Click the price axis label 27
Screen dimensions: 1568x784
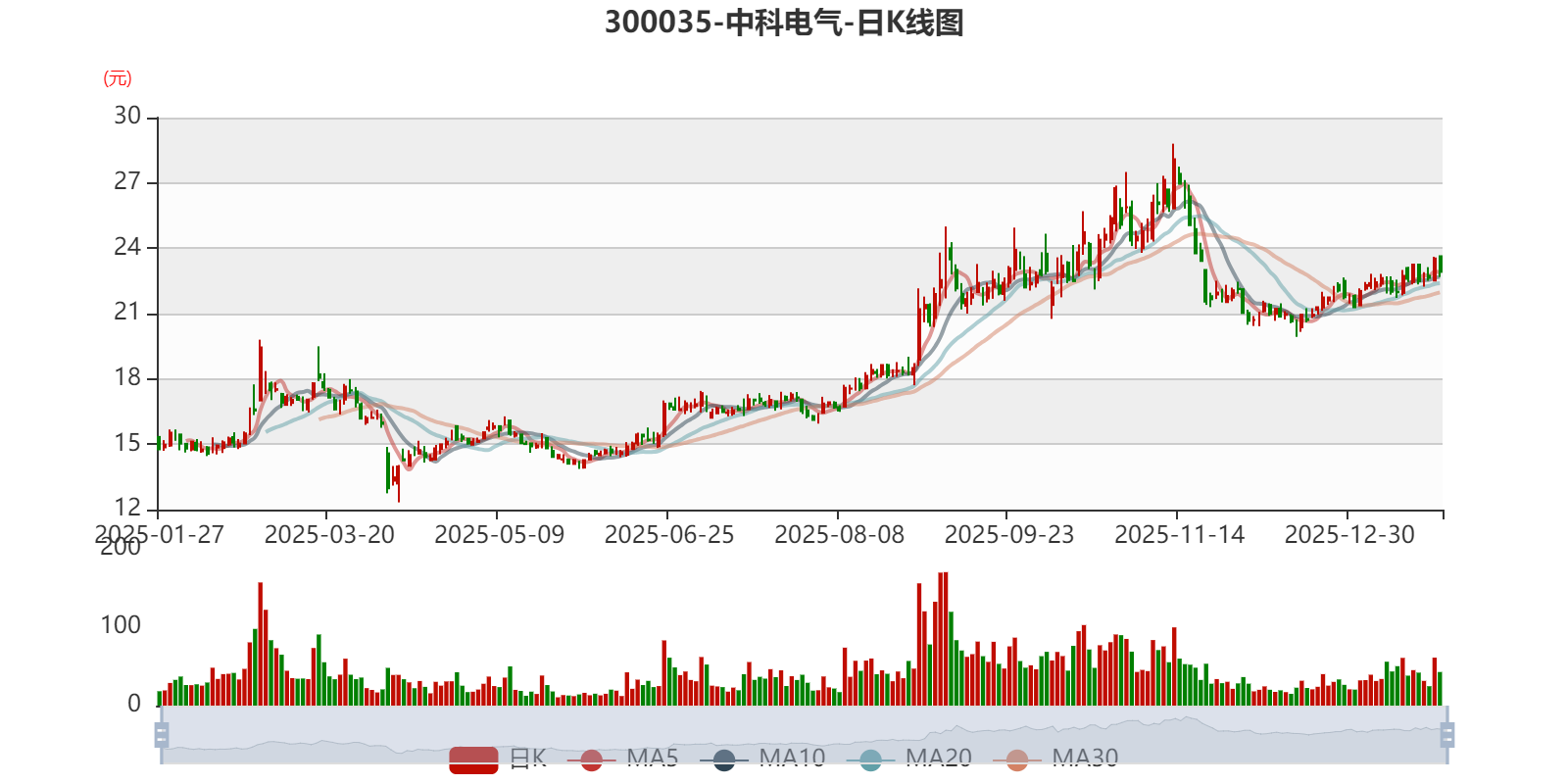(127, 181)
